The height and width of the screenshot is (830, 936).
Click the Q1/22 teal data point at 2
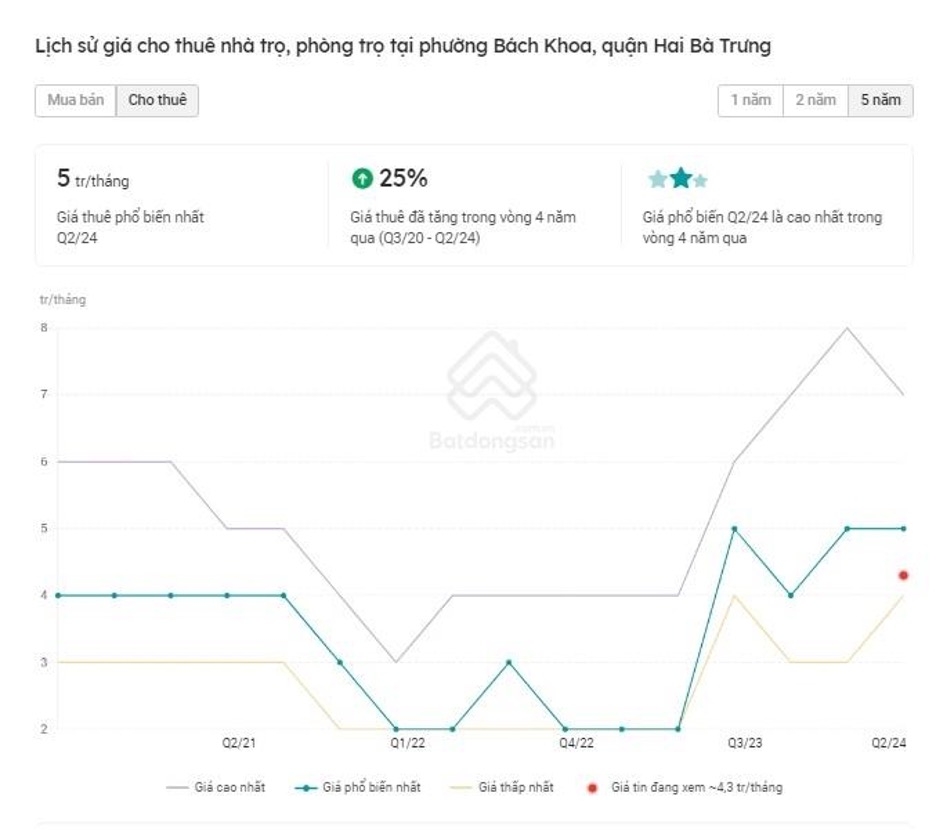[396, 729]
